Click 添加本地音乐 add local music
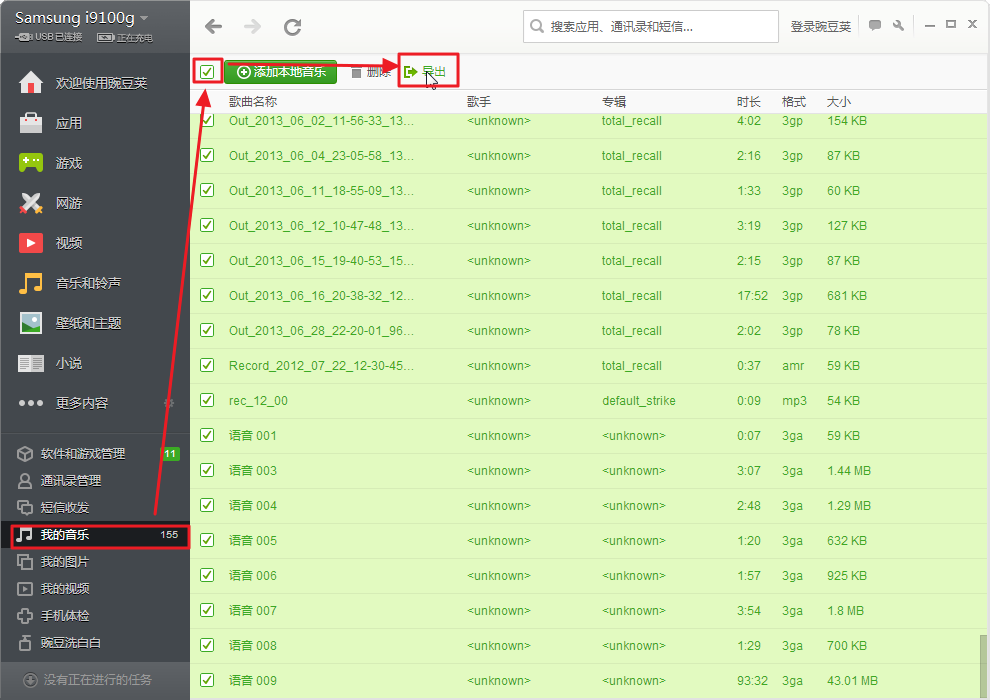The width and height of the screenshot is (990, 700). (x=280, y=72)
